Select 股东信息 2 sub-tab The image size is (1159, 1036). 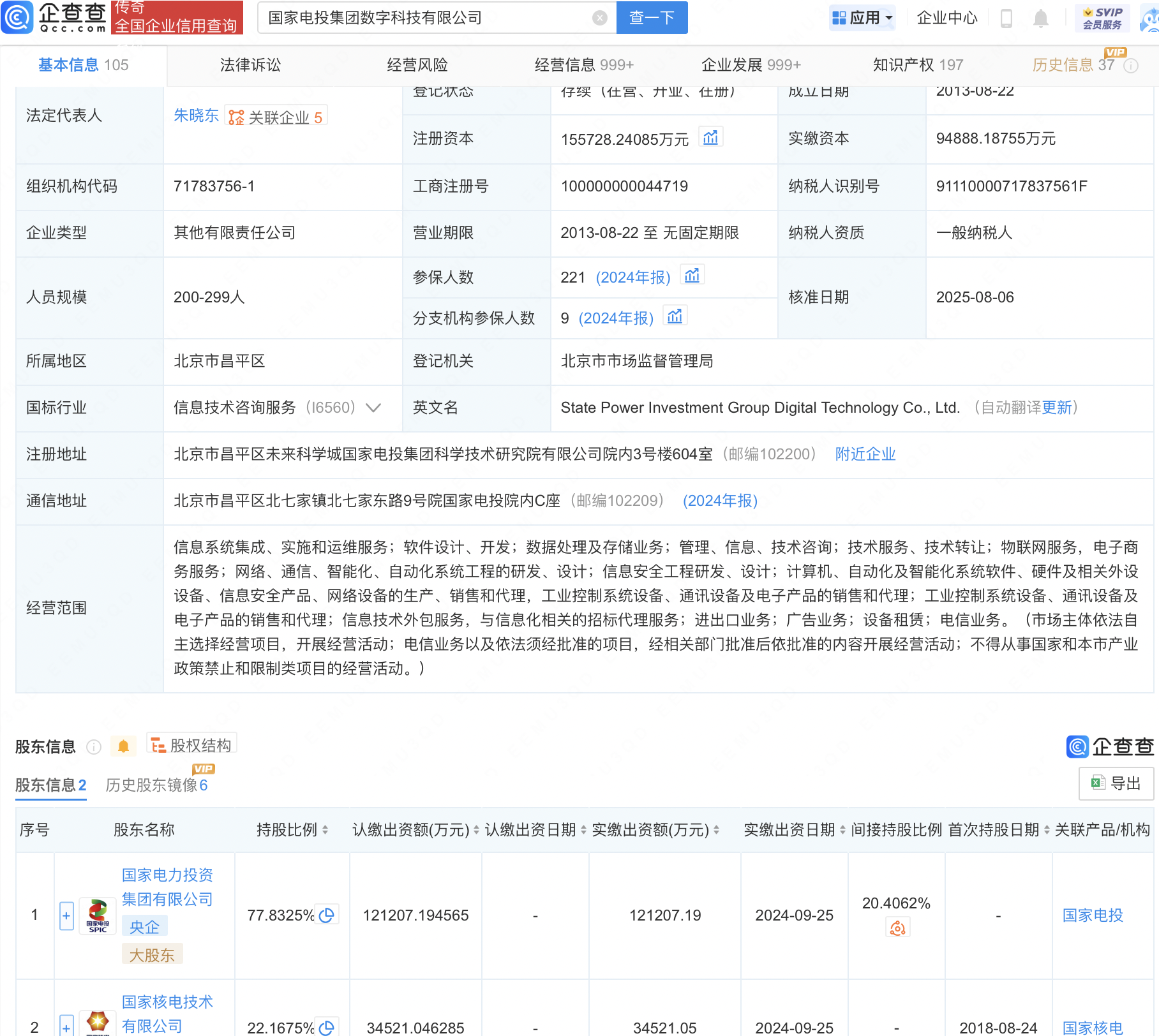[x=51, y=785]
